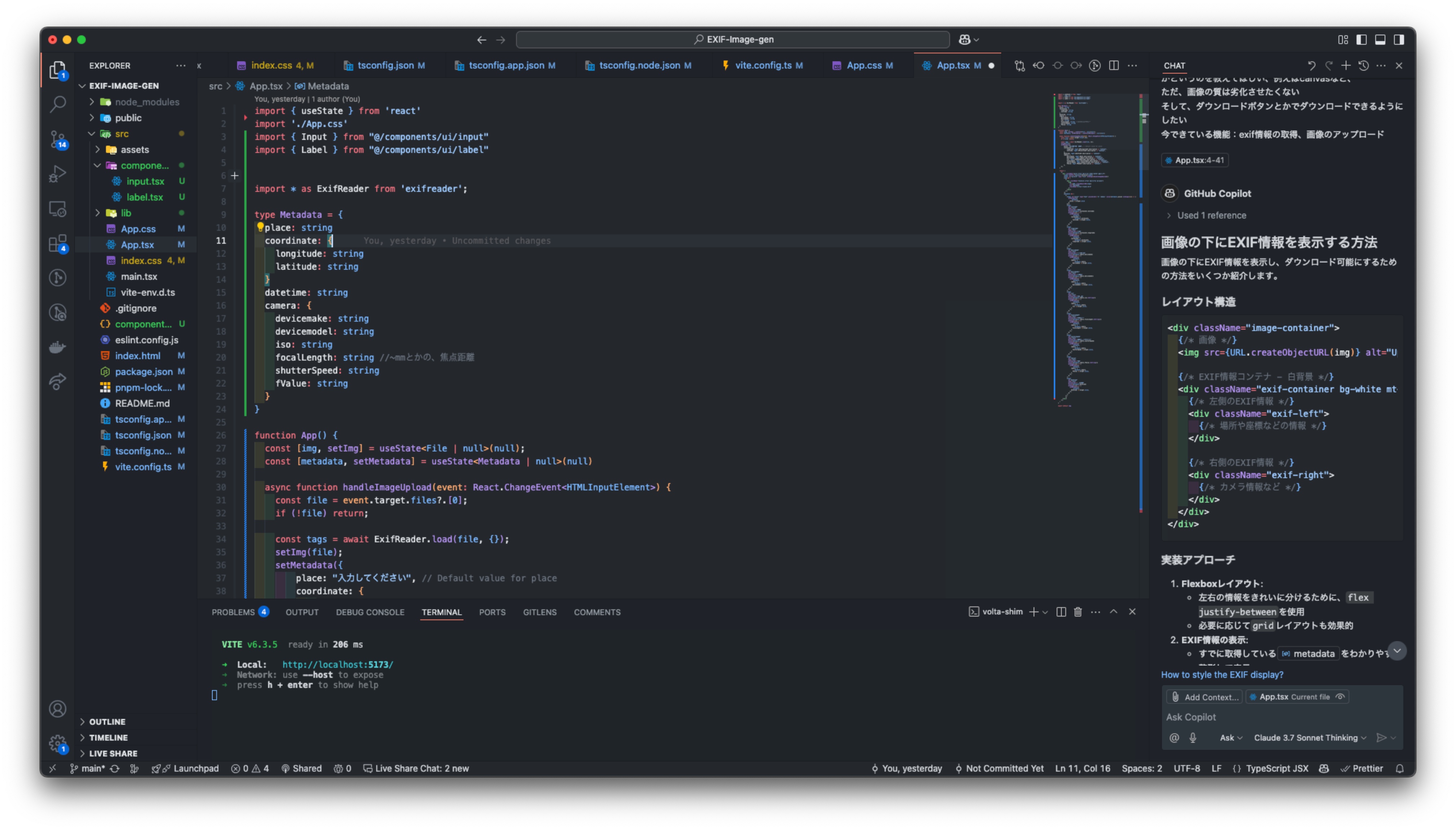Click the microphone voice chat icon
The height and width of the screenshot is (830, 1456).
pos(1192,738)
